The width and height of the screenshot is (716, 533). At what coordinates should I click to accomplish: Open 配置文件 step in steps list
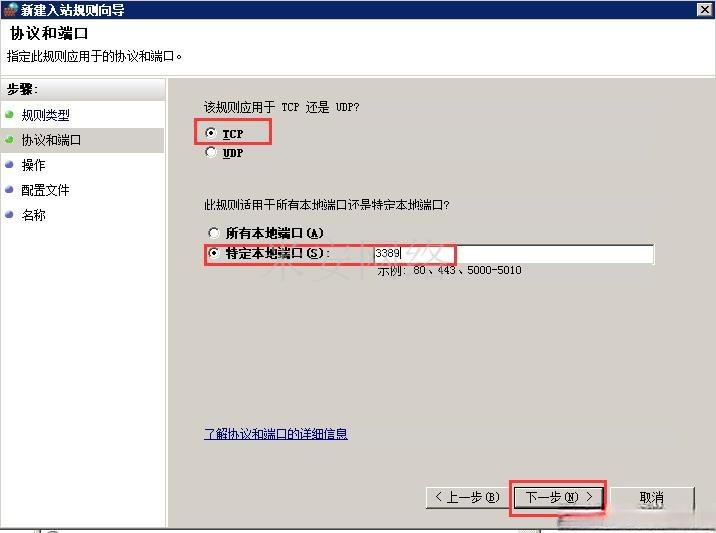pyautogui.click(x=45, y=190)
